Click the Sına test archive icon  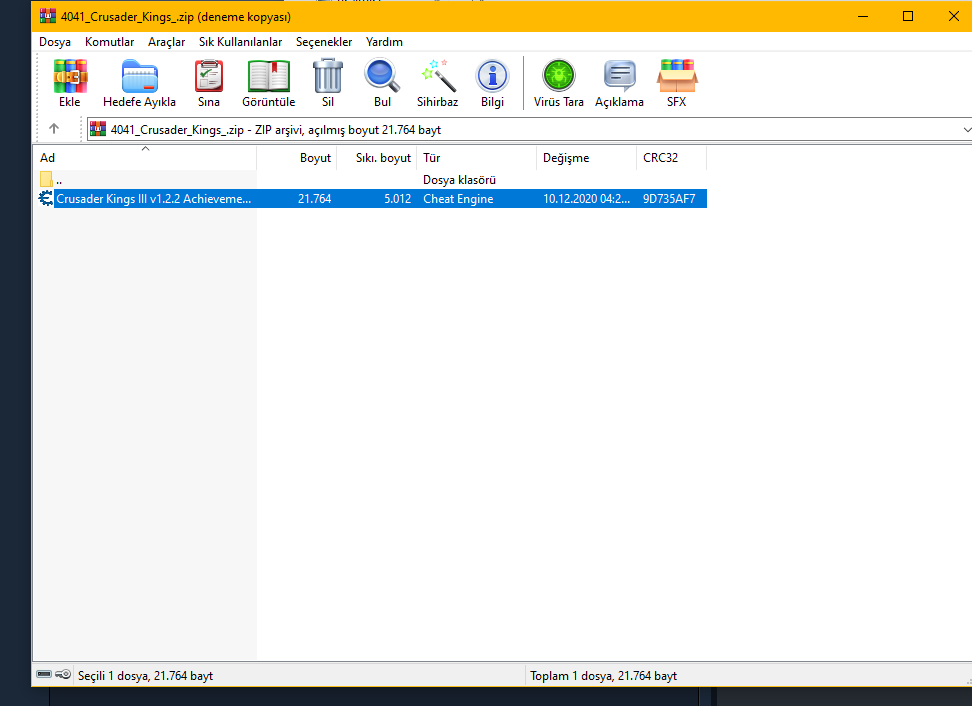pyautogui.click(x=209, y=76)
